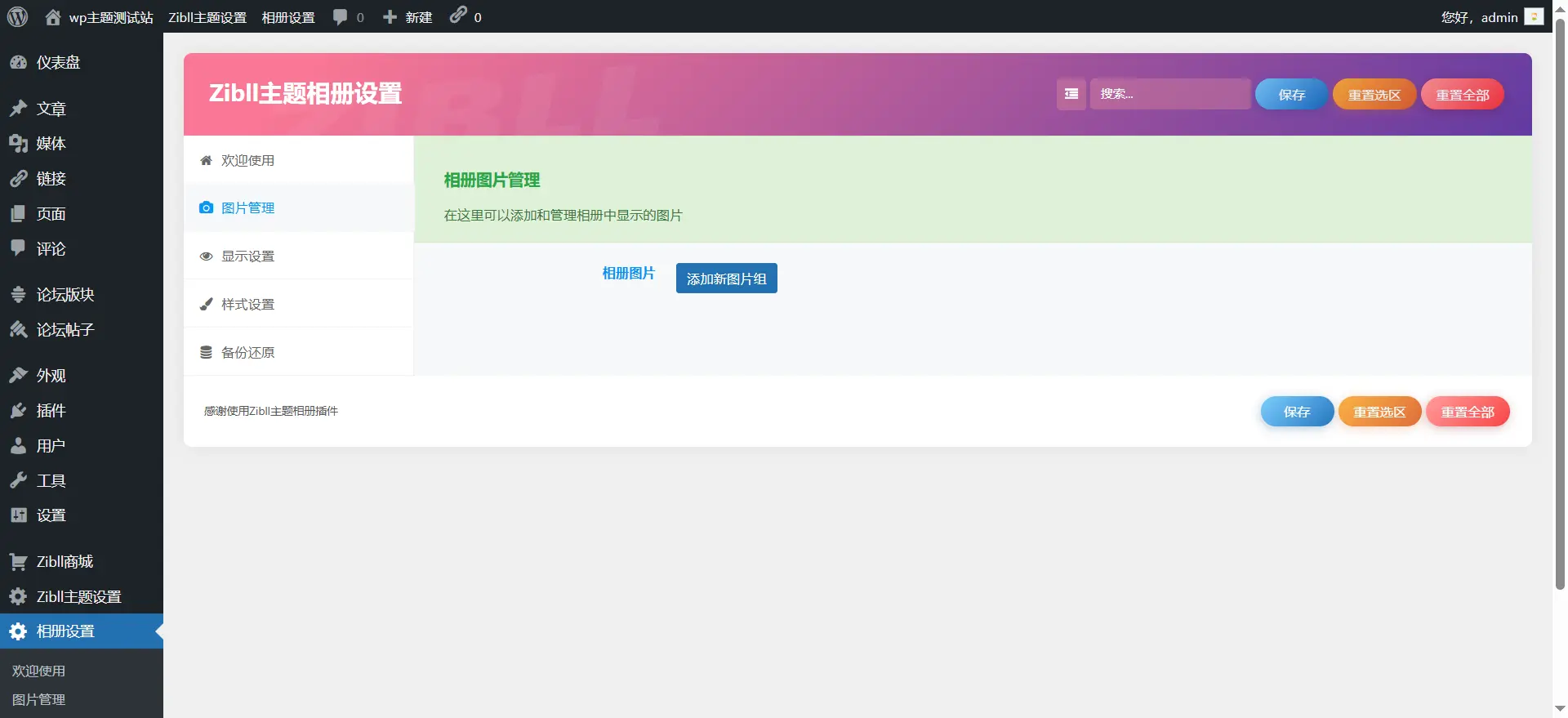Click the link icon in the admin bar
The image size is (1568, 718).
point(458,16)
